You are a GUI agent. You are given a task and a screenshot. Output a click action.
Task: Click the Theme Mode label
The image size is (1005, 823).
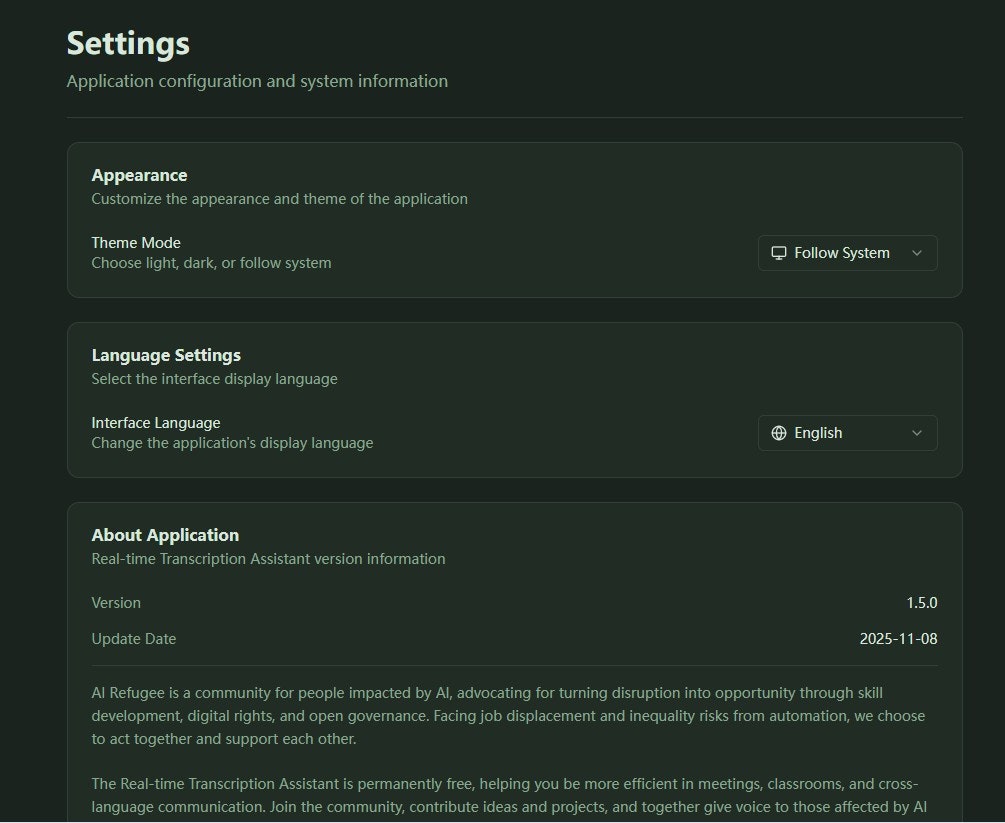coord(135,243)
